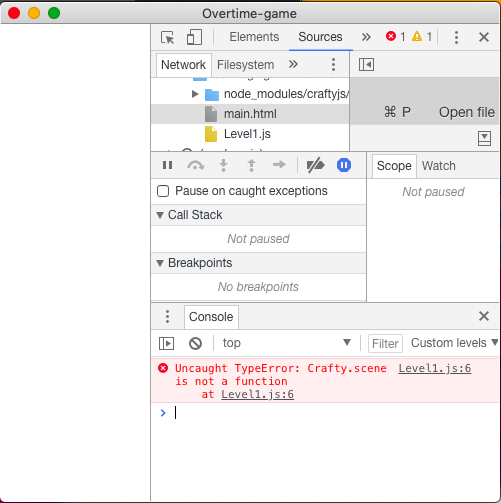Open the Elements panel tab
501x503 pixels.
tap(254, 37)
